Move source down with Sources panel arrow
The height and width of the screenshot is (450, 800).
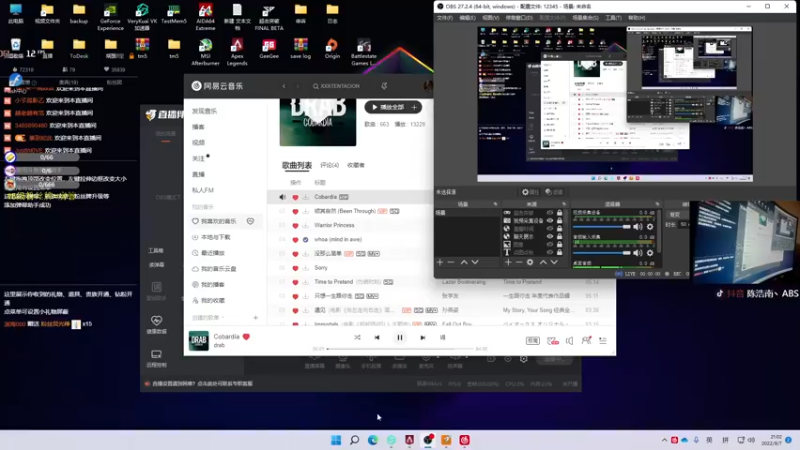(554, 262)
